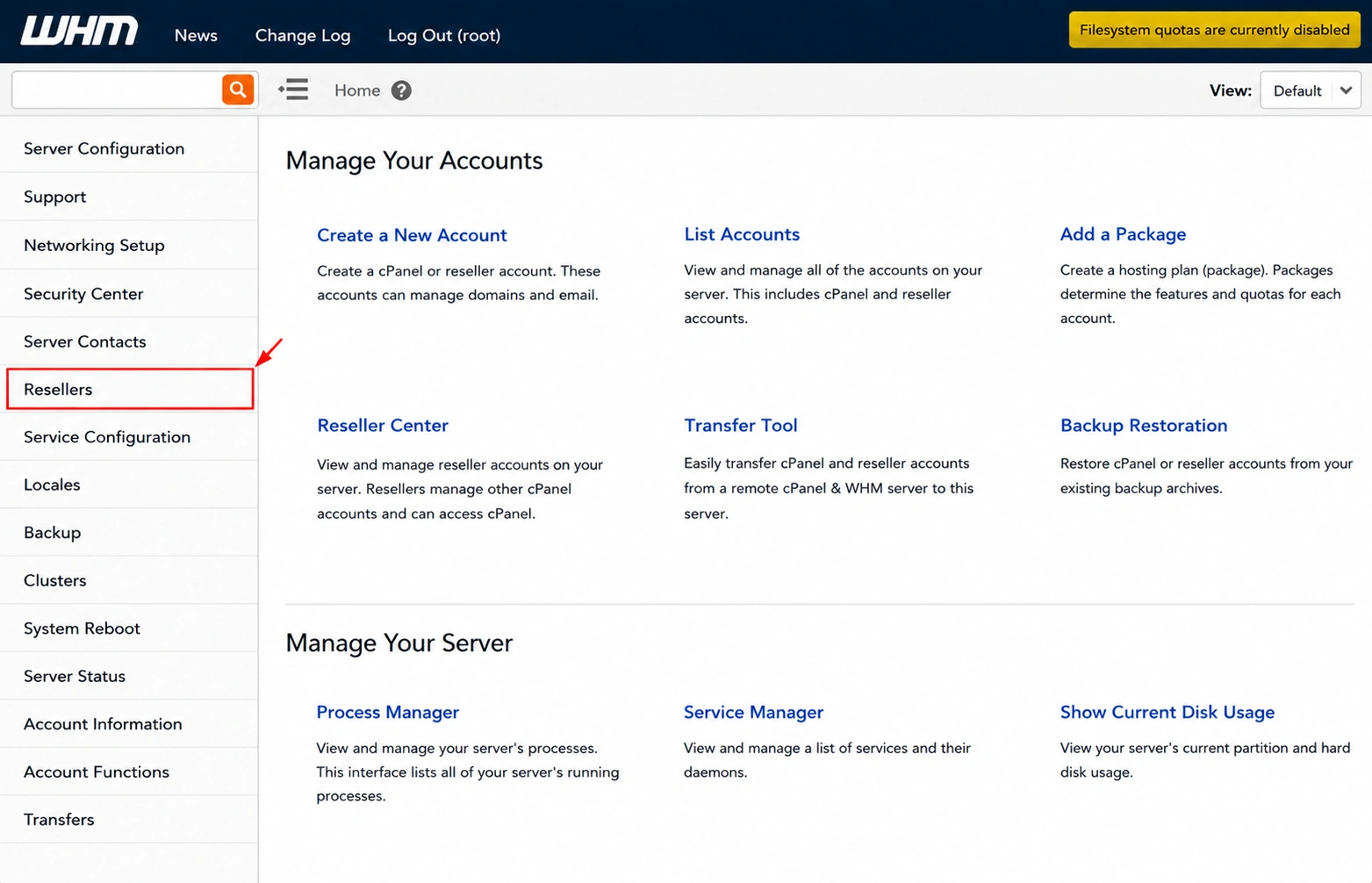This screenshot has width=1372, height=883.
Task: Select System Reboot in the sidebar
Action: pyautogui.click(x=129, y=628)
